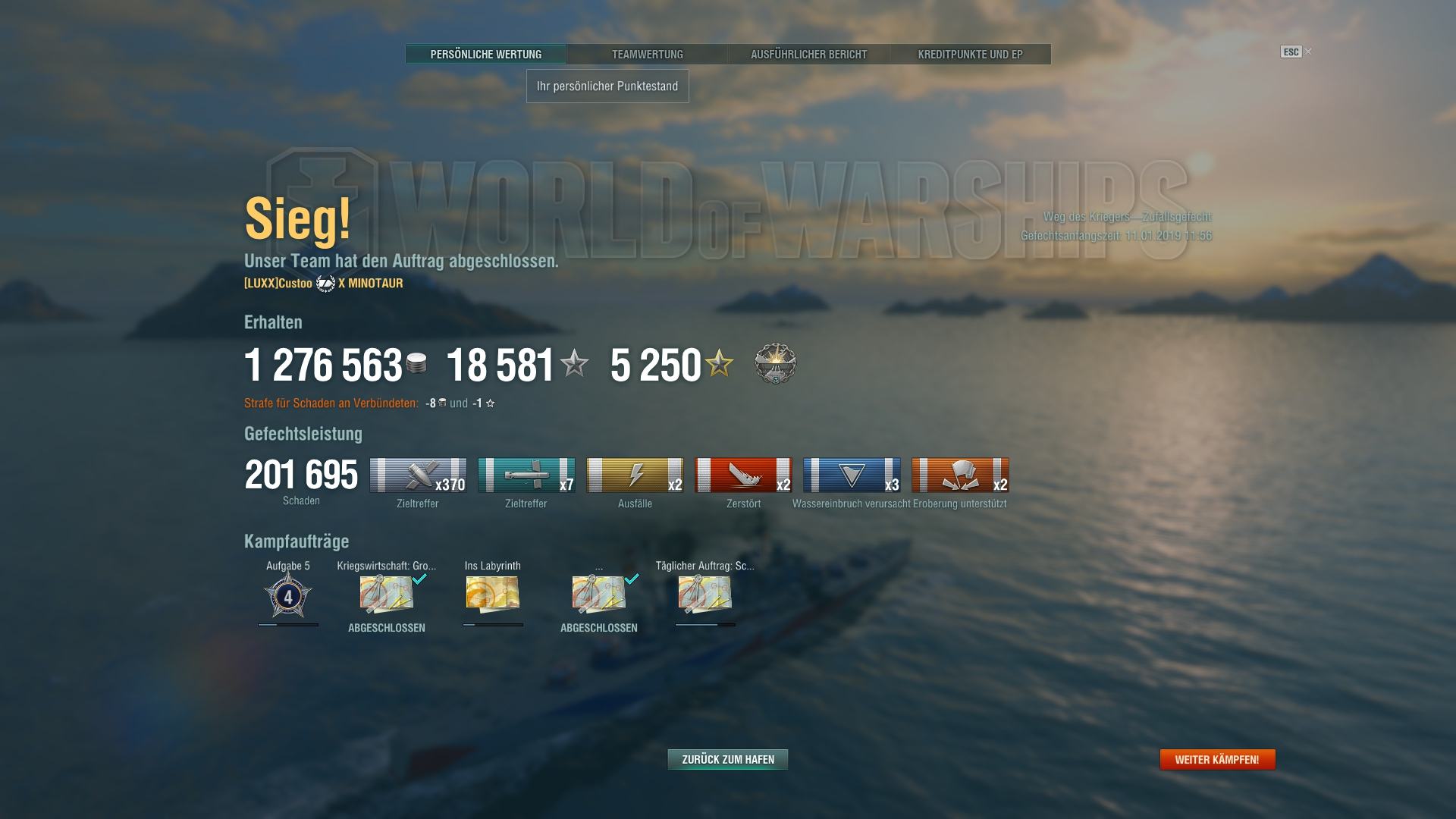Viewport: 1456px width, 819px height.
Task: Select the Persönliche Wertung tab
Action: pyautogui.click(x=486, y=55)
